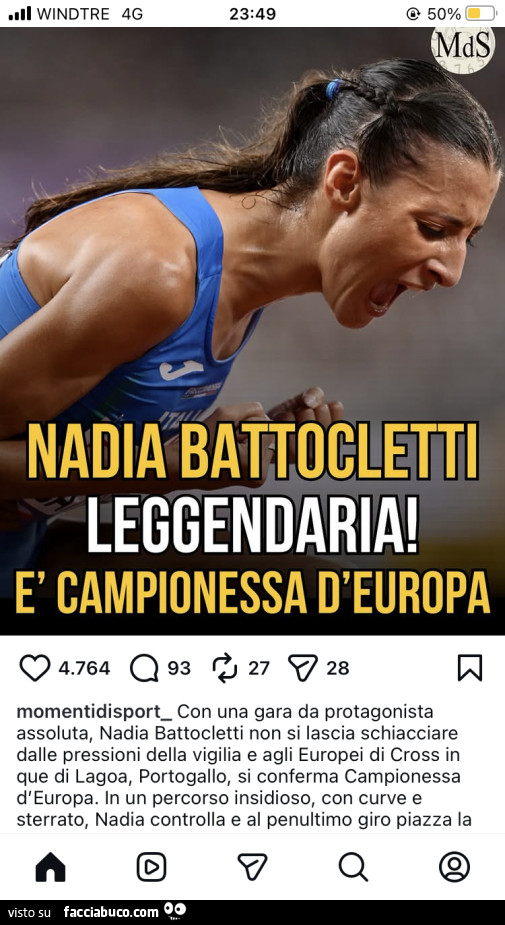View the 27 reposts count
Screen dimensions: 505x925
pyautogui.click(x=259, y=668)
